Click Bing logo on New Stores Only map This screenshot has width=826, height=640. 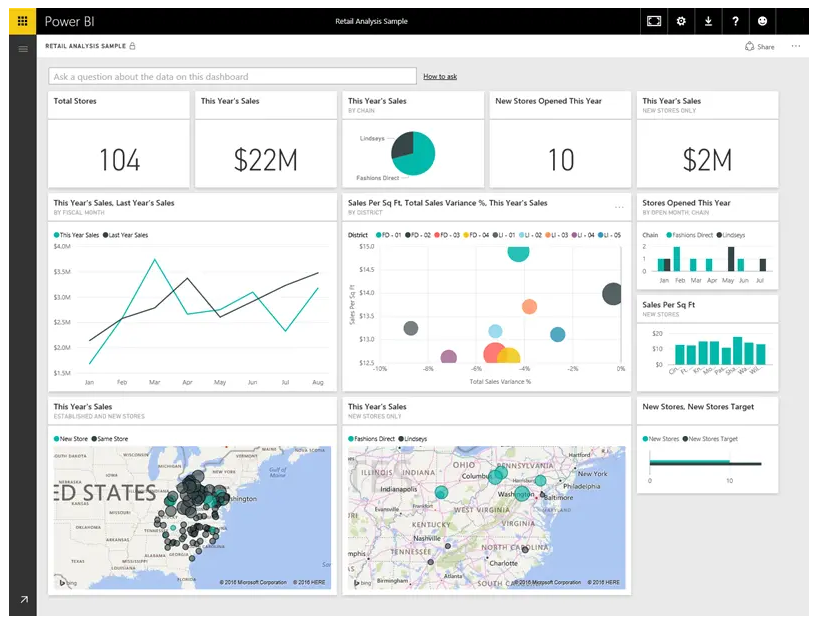[x=362, y=583]
